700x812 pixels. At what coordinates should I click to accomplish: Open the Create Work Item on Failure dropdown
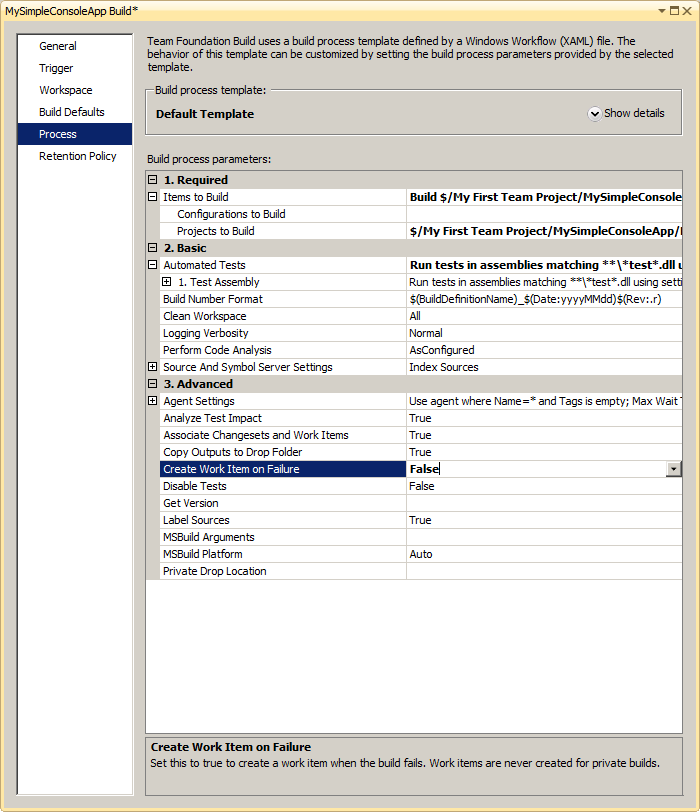tap(673, 469)
